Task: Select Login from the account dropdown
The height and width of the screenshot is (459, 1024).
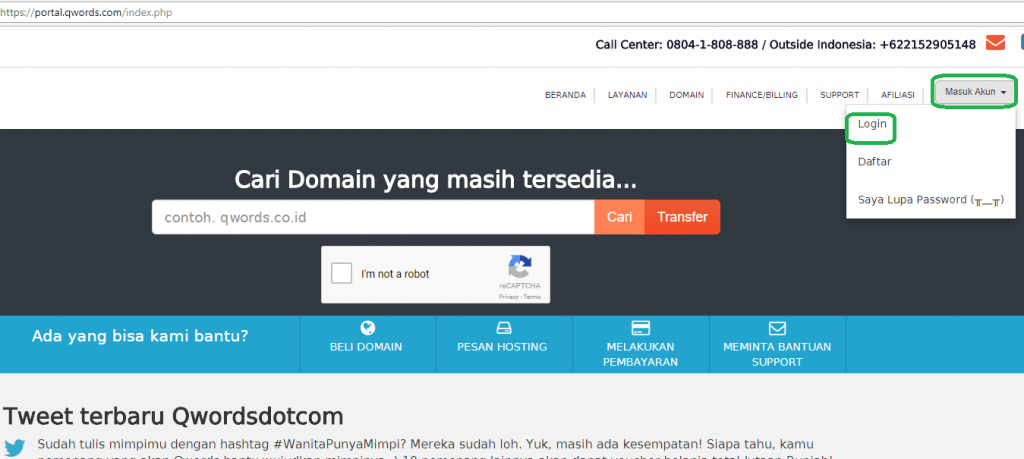Action: (x=872, y=125)
